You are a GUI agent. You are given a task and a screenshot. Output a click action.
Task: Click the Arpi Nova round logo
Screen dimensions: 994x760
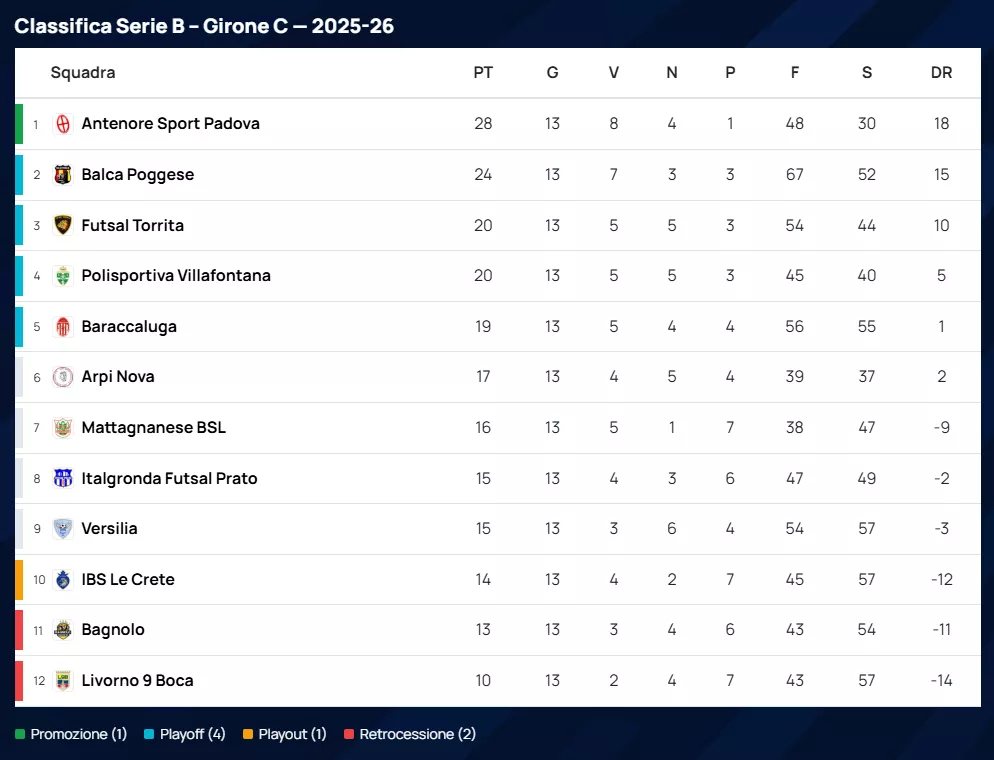(63, 377)
